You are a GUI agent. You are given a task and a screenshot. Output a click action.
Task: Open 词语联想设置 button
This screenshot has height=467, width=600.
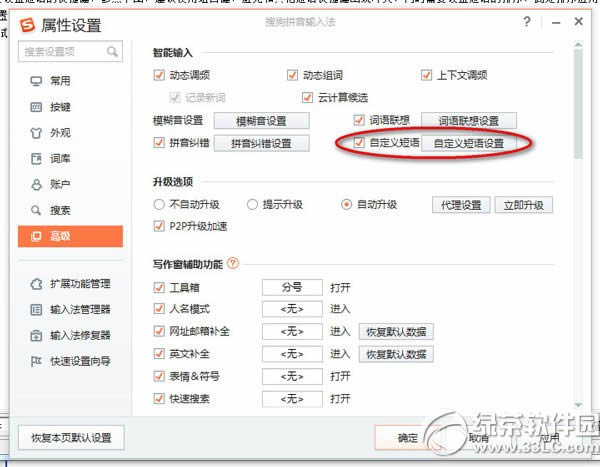[469, 121]
